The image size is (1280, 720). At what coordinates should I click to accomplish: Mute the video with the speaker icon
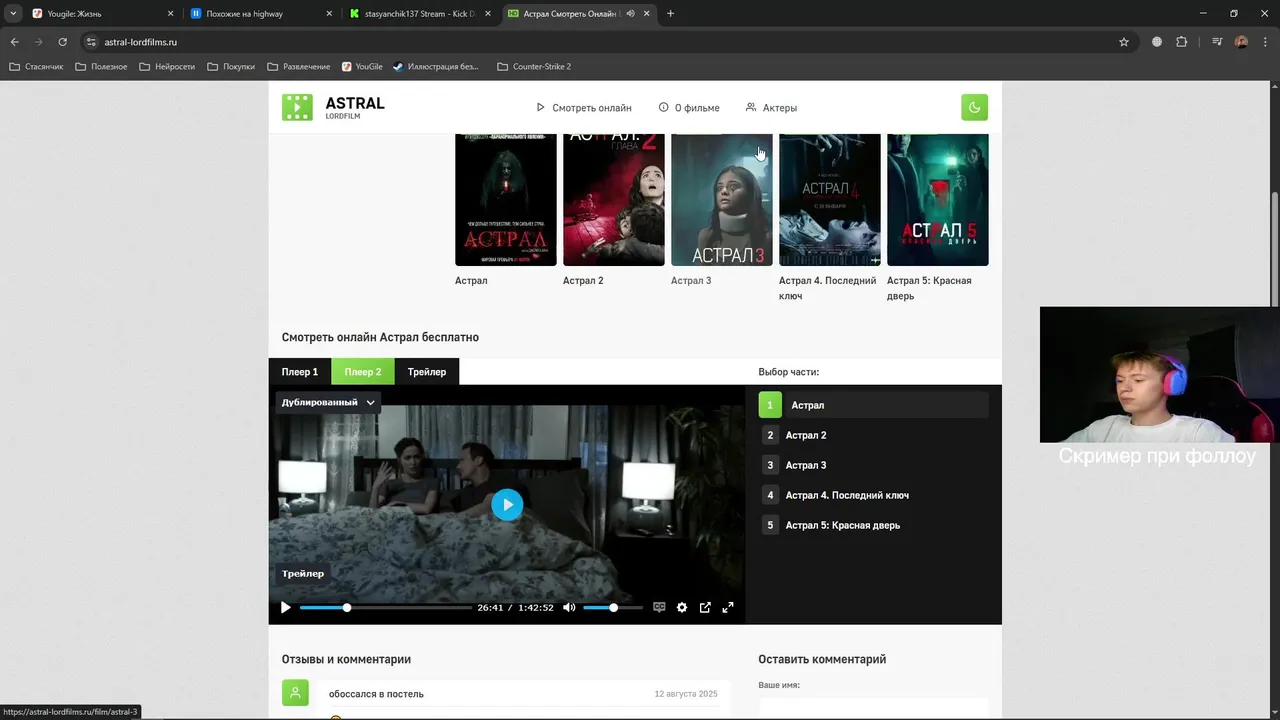coord(569,607)
